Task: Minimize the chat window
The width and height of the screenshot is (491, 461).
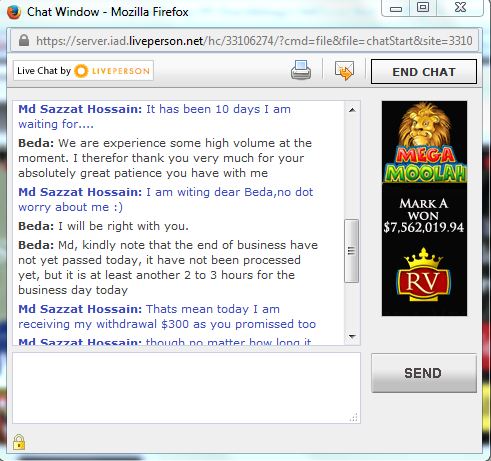Action: coord(396,8)
